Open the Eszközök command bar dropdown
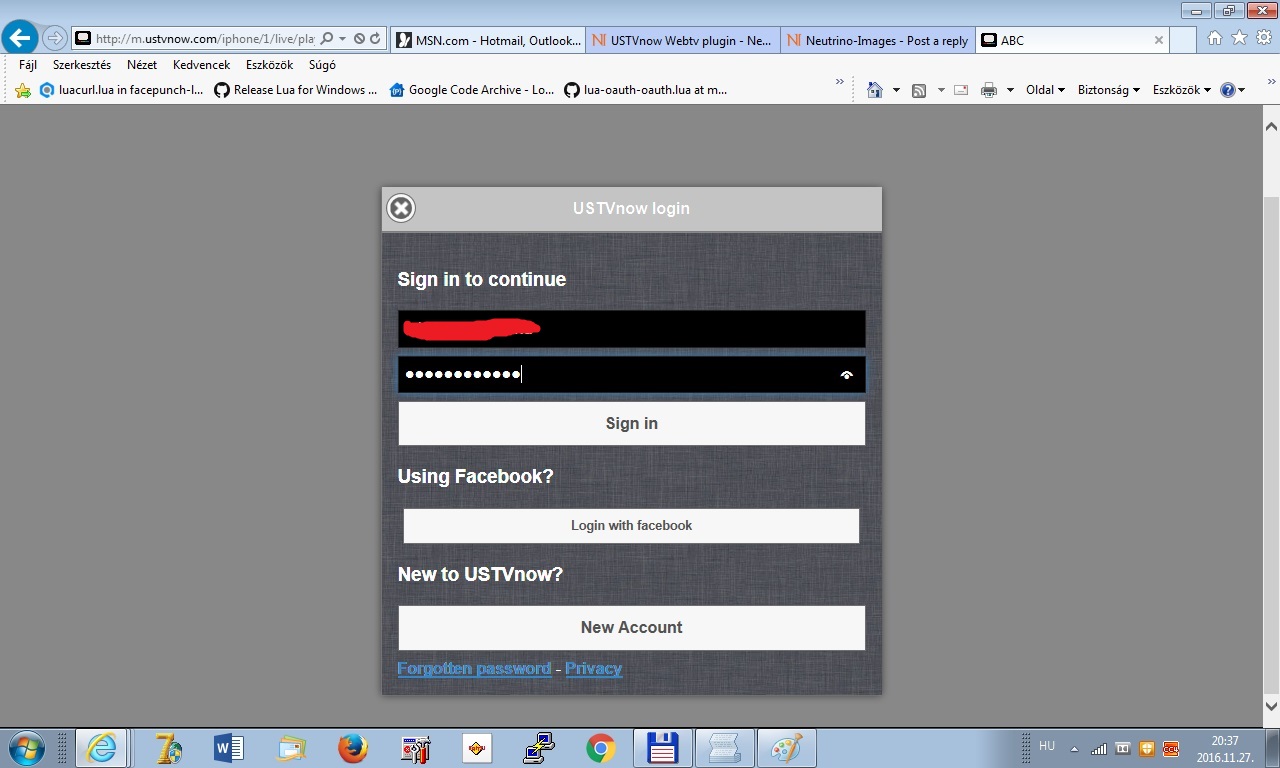 (x=1181, y=90)
